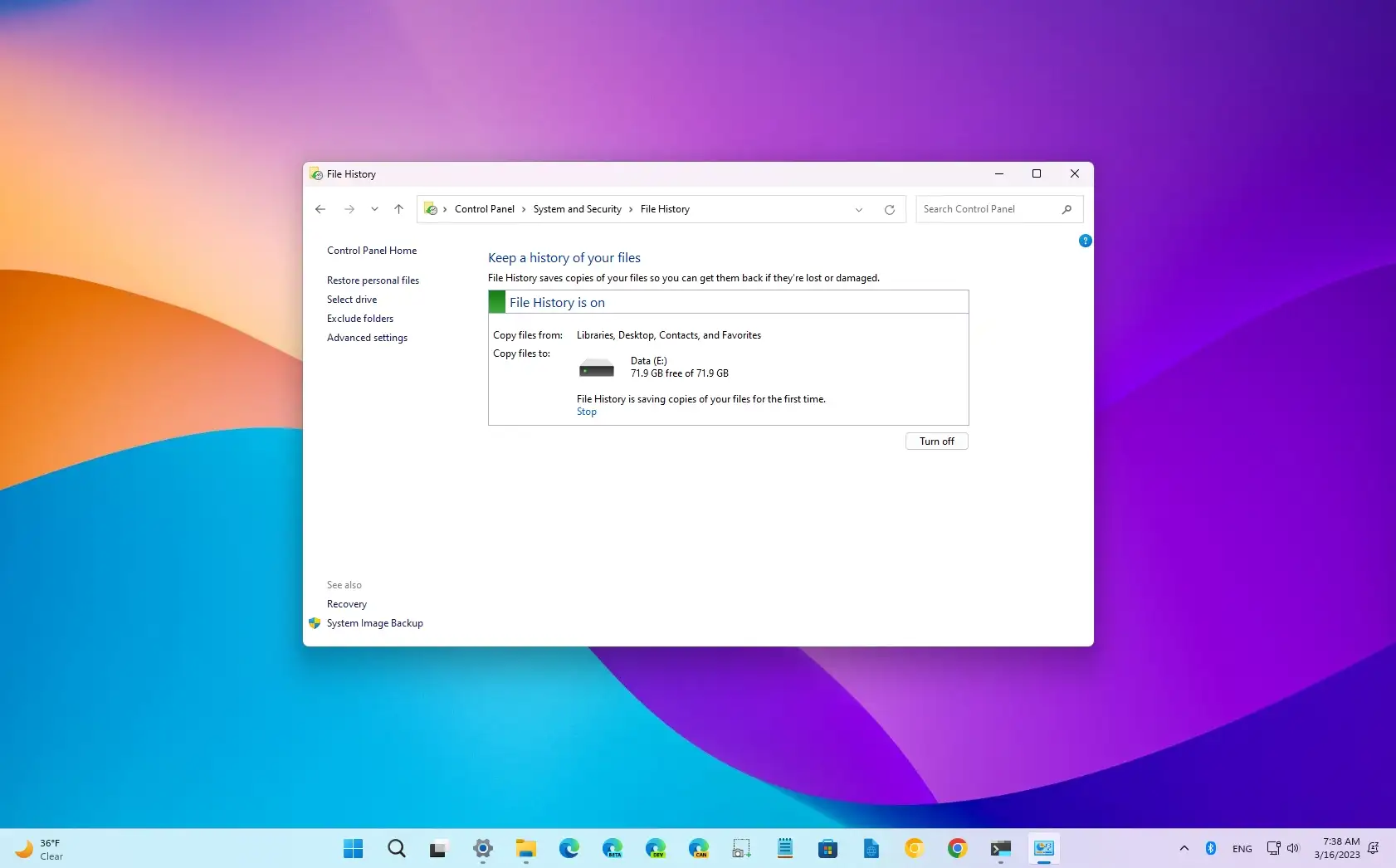Stop File History's first file copy

[x=586, y=411]
